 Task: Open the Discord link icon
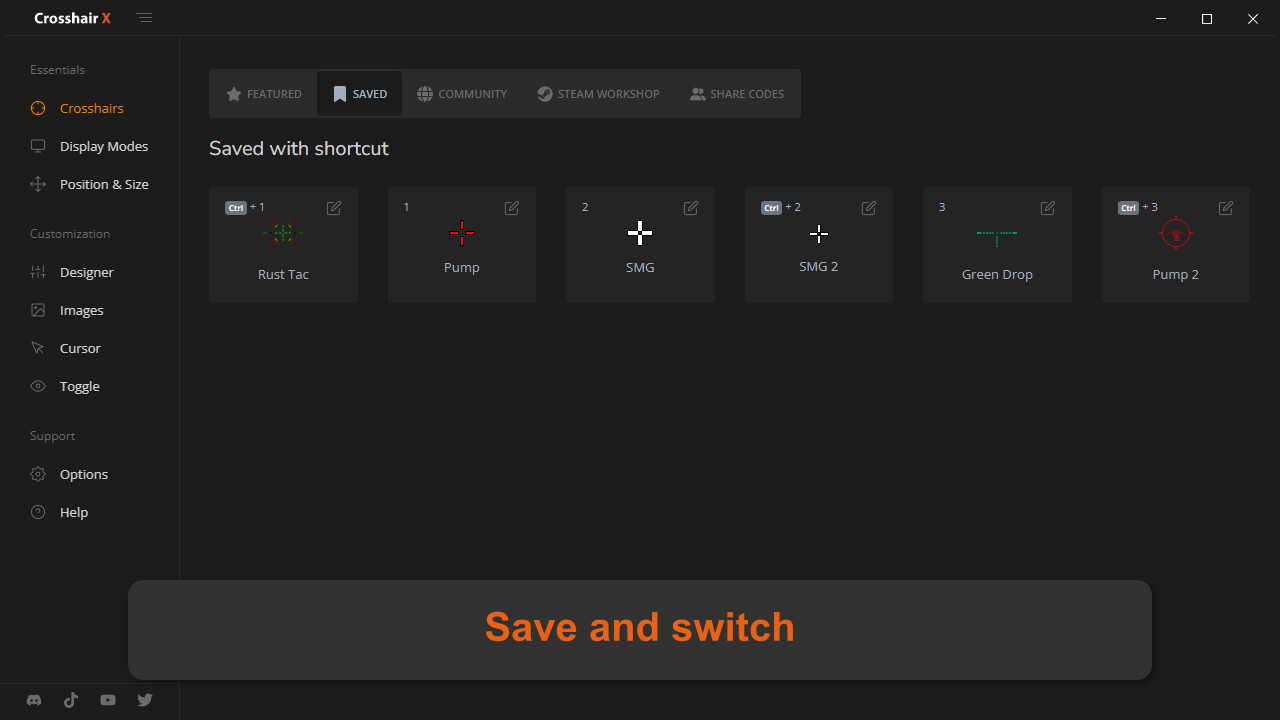(x=34, y=700)
